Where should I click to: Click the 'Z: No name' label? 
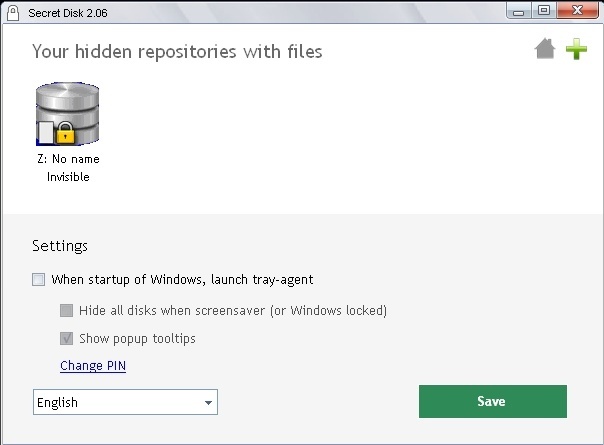coord(68,159)
